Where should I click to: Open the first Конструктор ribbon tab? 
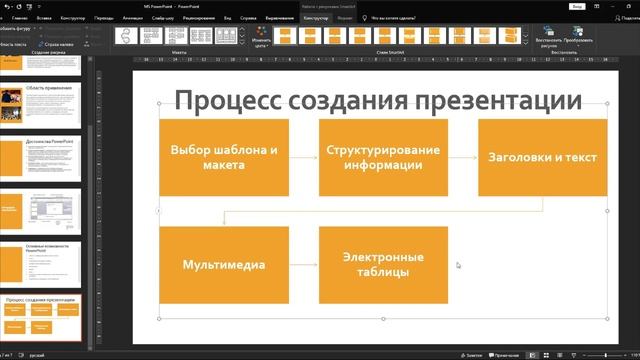click(x=73, y=18)
